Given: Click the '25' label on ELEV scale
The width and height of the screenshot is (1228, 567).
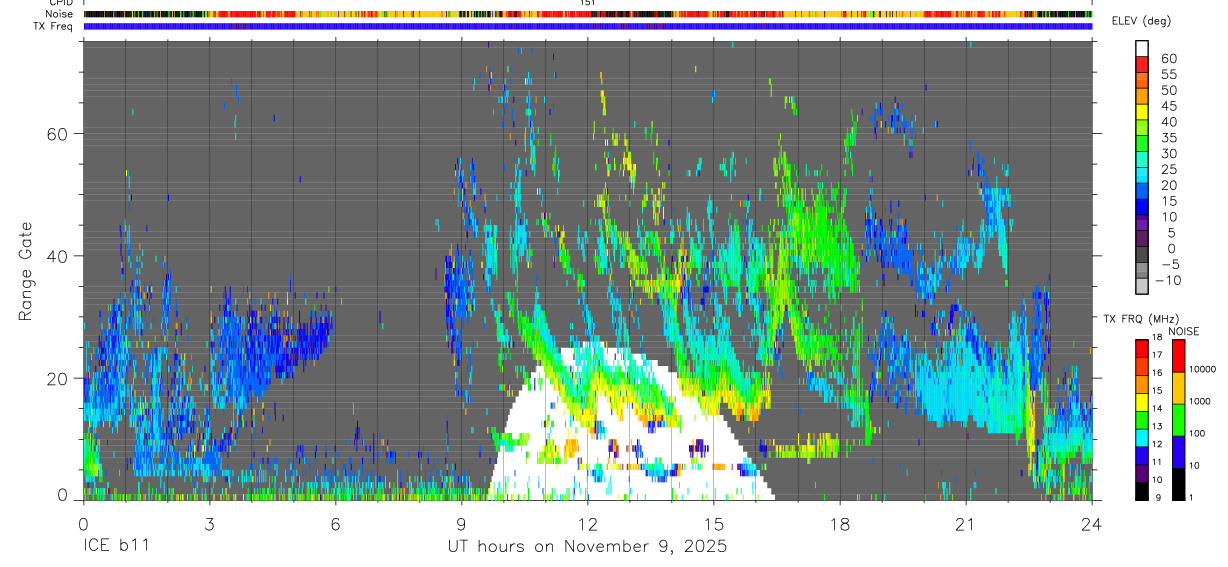Looking at the screenshot, I should point(1169,170).
